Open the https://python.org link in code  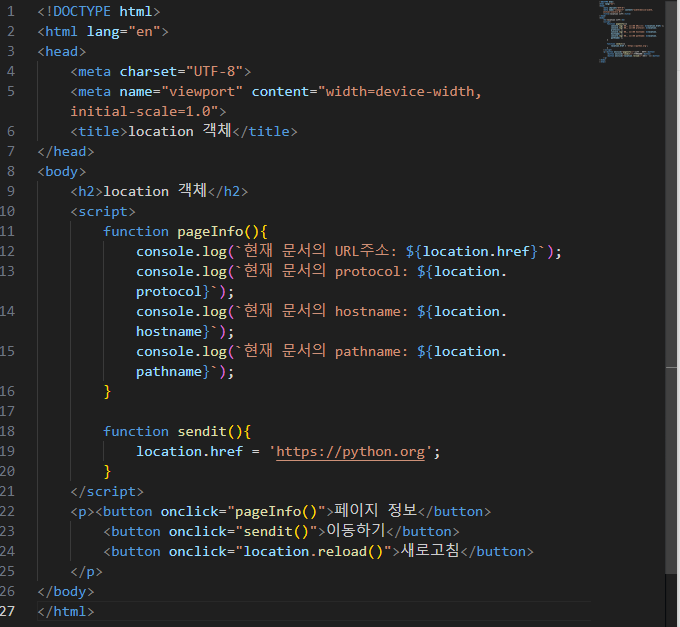pos(350,452)
